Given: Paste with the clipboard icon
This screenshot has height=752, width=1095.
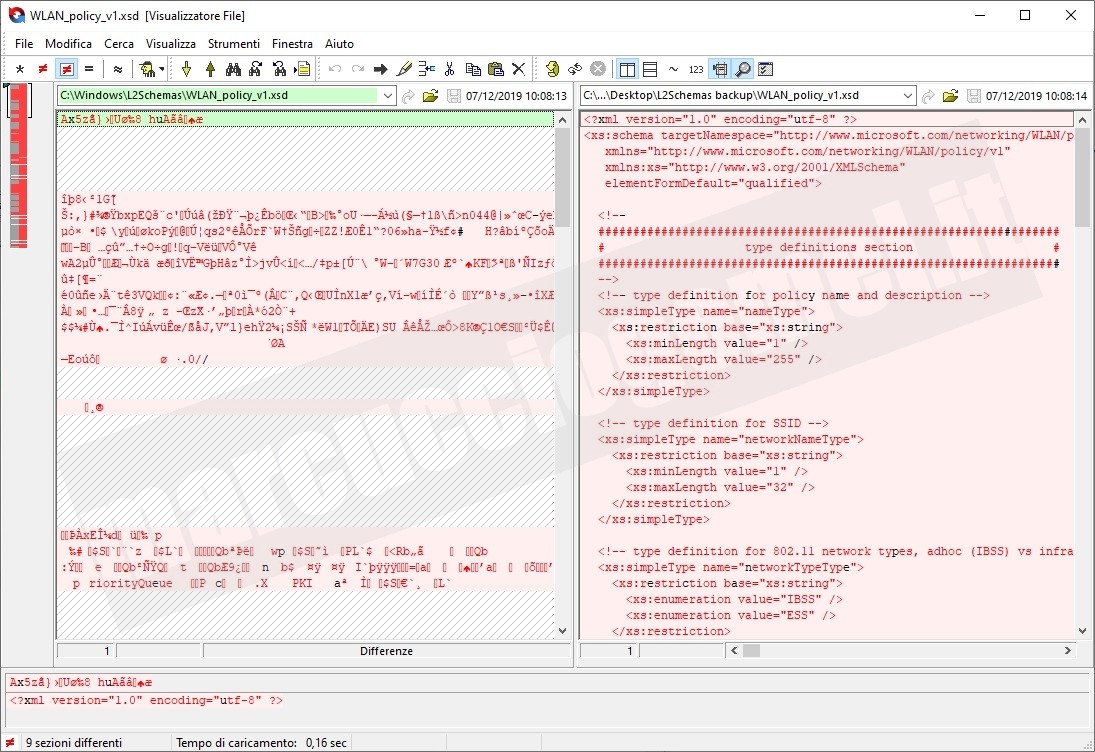Looking at the screenshot, I should 496,69.
